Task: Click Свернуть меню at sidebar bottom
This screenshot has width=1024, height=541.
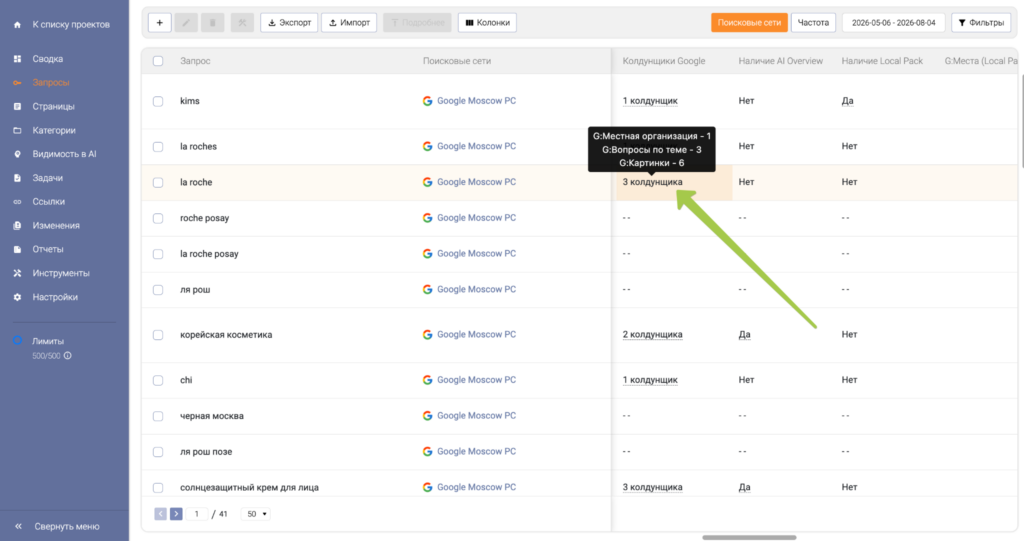Action: click(67, 527)
